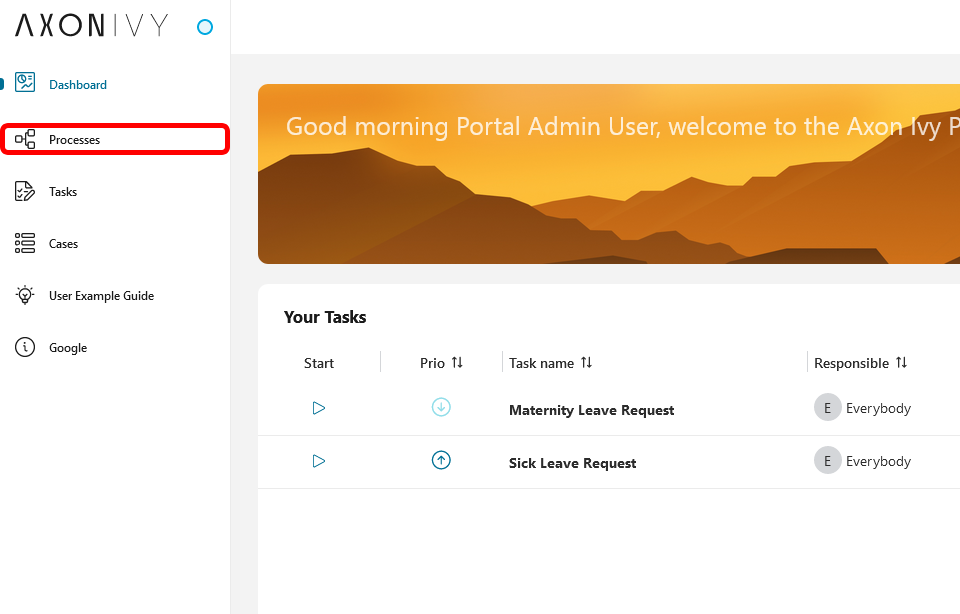Viewport: 960px width, 614px height.
Task: Click the Cases list icon
Action: [x=25, y=243]
